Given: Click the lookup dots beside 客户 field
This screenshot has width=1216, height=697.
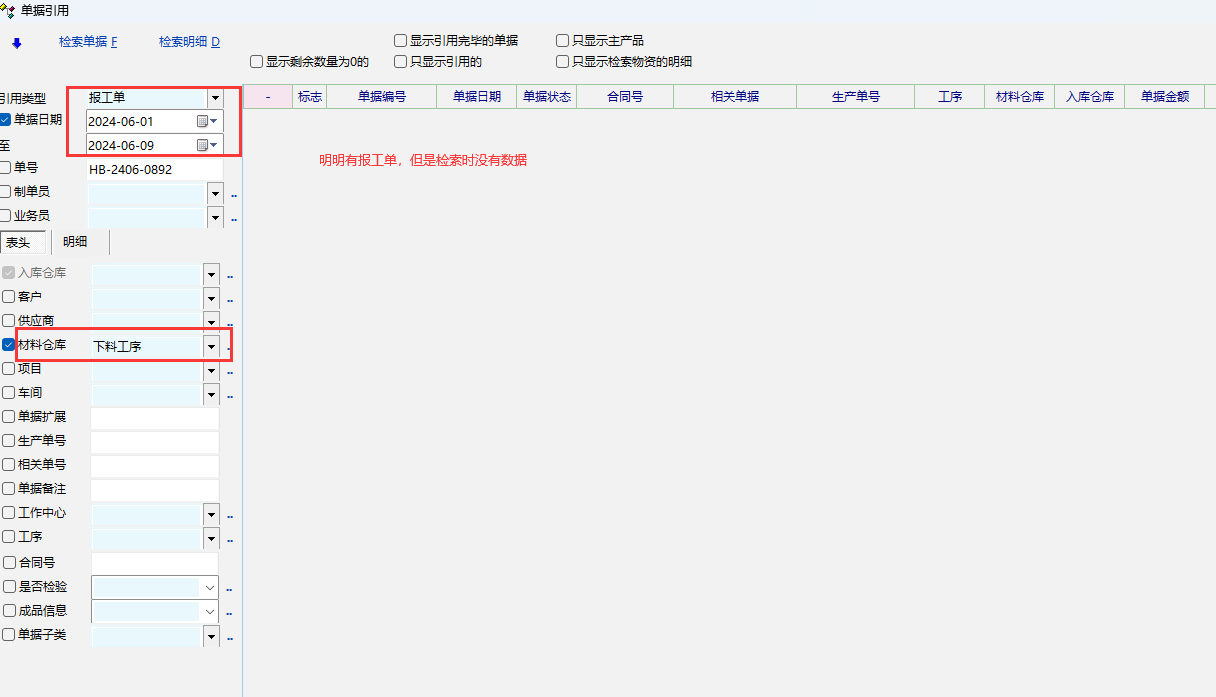Looking at the screenshot, I should (x=230, y=298).
